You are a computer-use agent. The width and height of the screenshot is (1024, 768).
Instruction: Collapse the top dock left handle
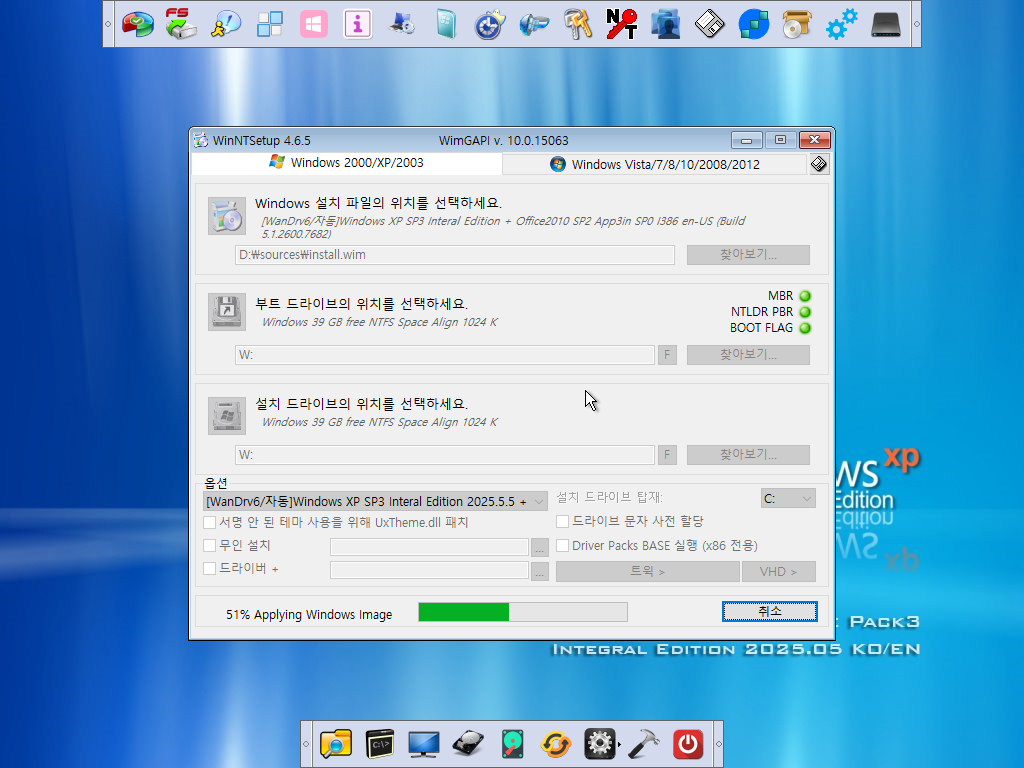[108, 24]
